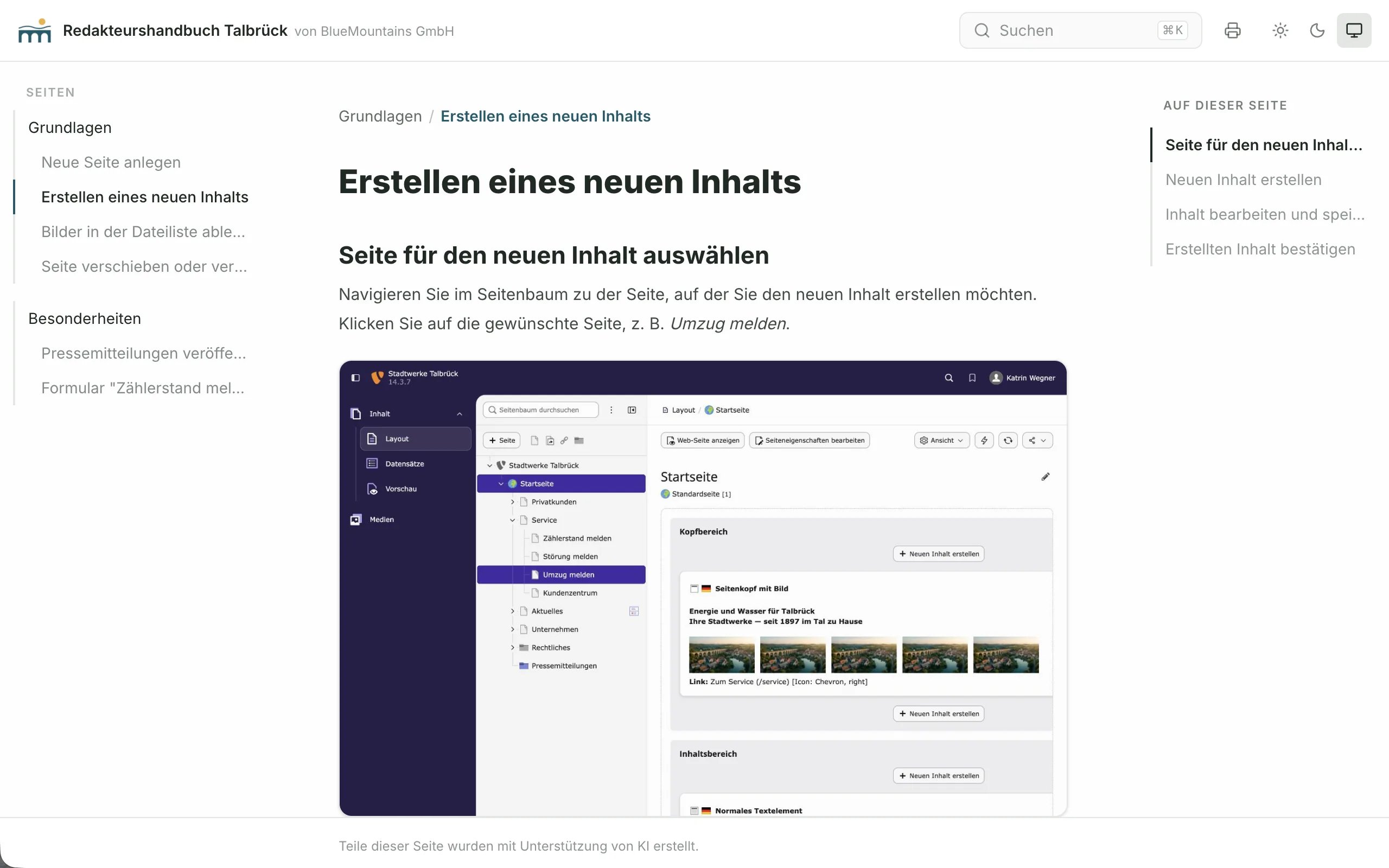Image resolution: width=1389 pixels, height=868 pixels.
Task: Open the Suchen search field
Action: click(x=1080, y=30)
